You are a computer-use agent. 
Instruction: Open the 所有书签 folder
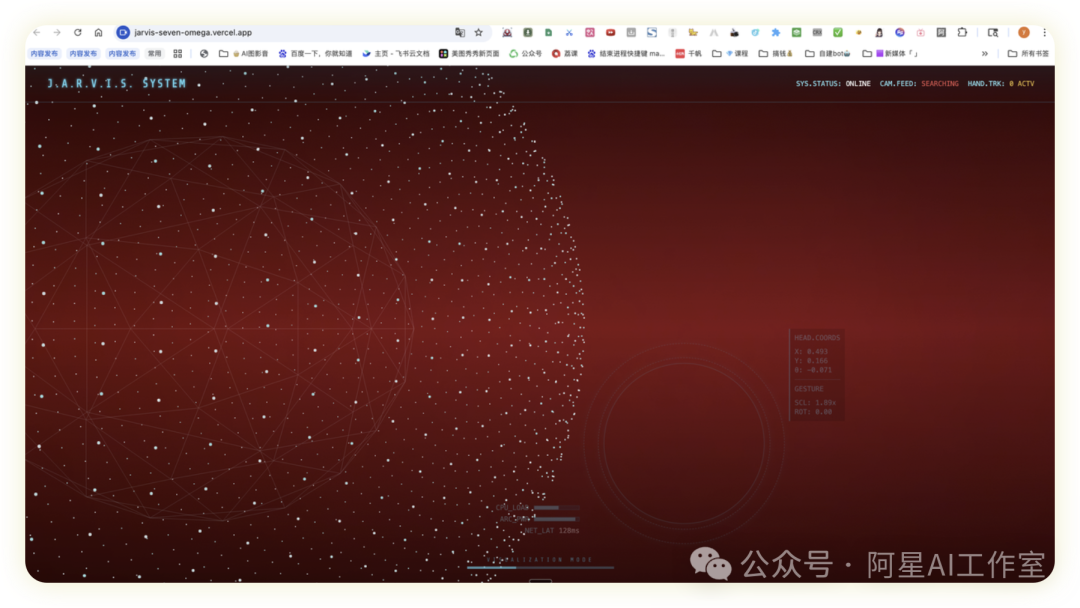1028,54
